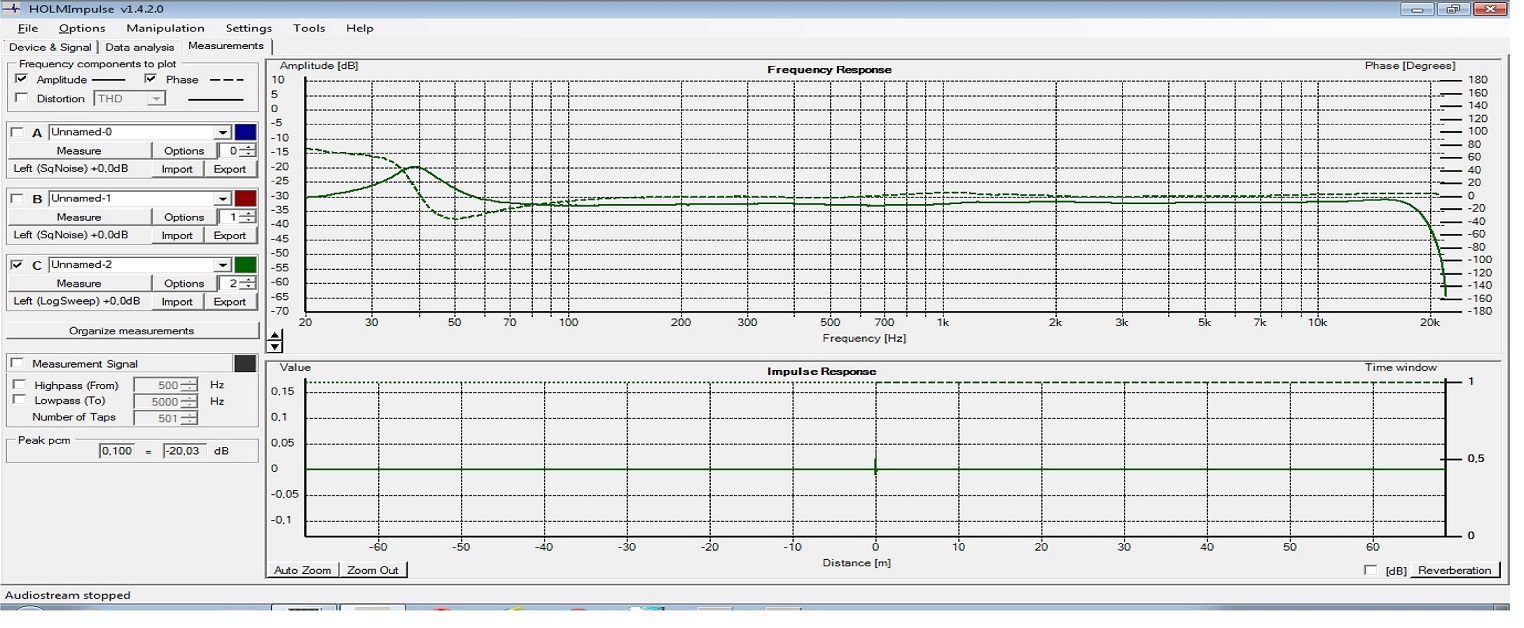Enable the Measurement Signal checkbox
The image size is (1524, 628).
[x=18, y=364]
